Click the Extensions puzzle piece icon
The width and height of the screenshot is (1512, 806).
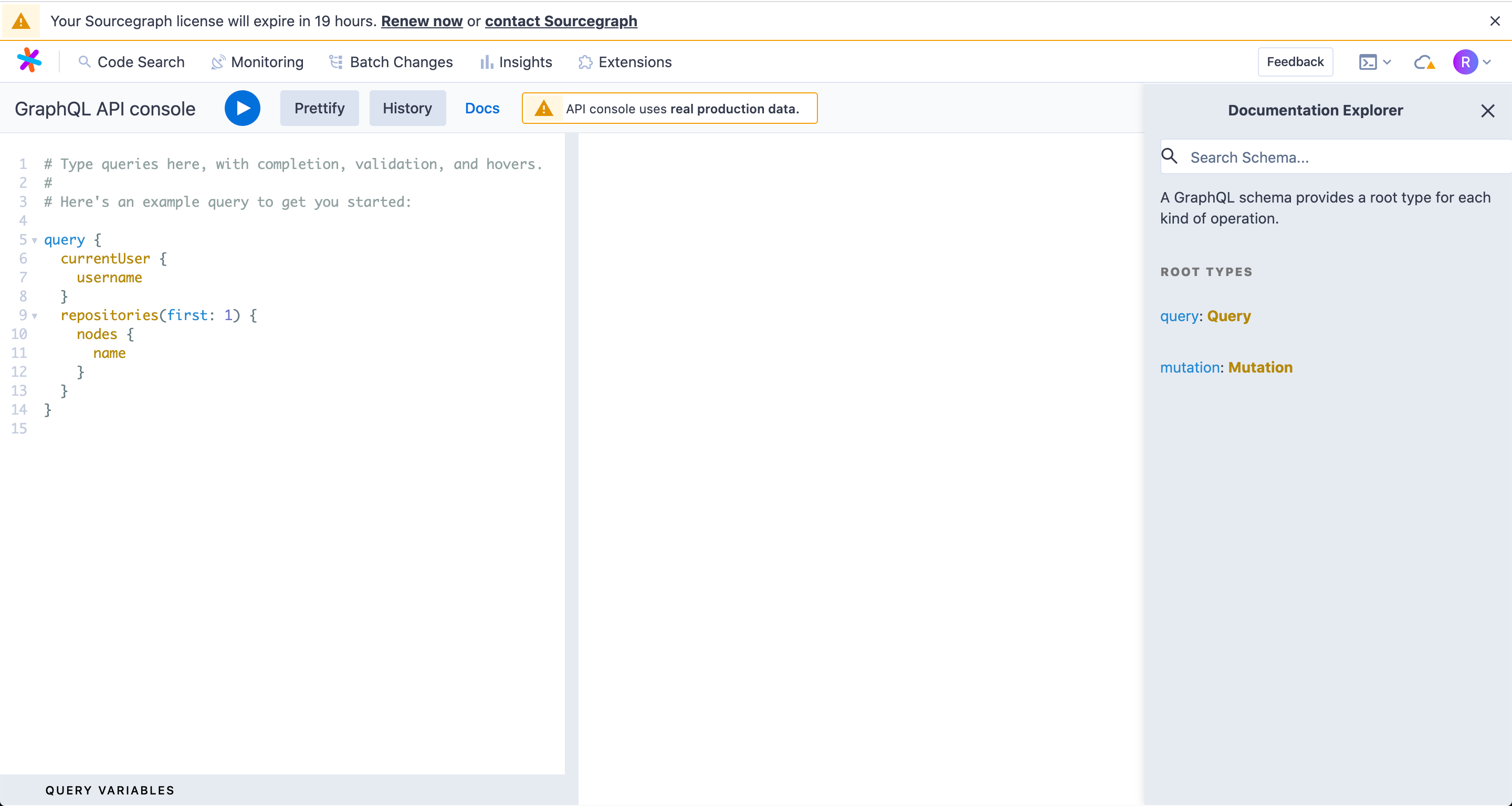pos(585,62)
